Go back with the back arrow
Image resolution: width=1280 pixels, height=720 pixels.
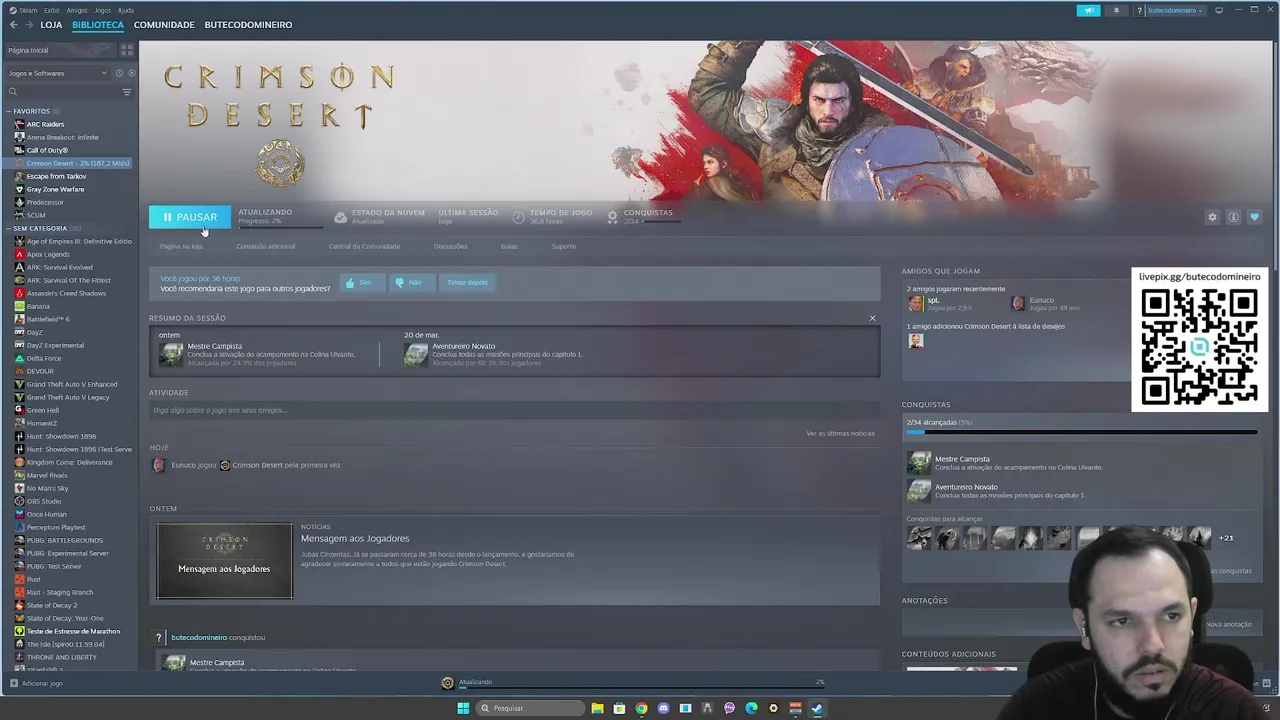tap(13, 24)
